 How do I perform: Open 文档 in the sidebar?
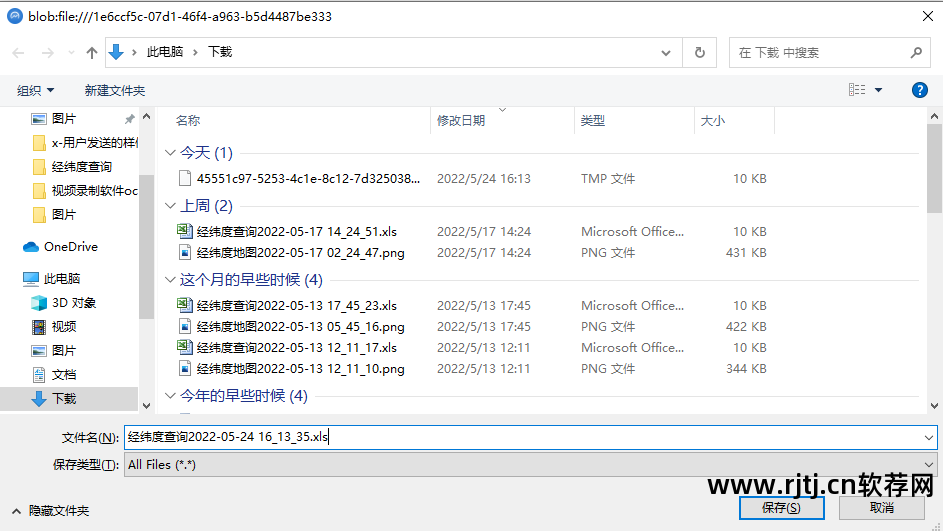[x=64, y=375]
